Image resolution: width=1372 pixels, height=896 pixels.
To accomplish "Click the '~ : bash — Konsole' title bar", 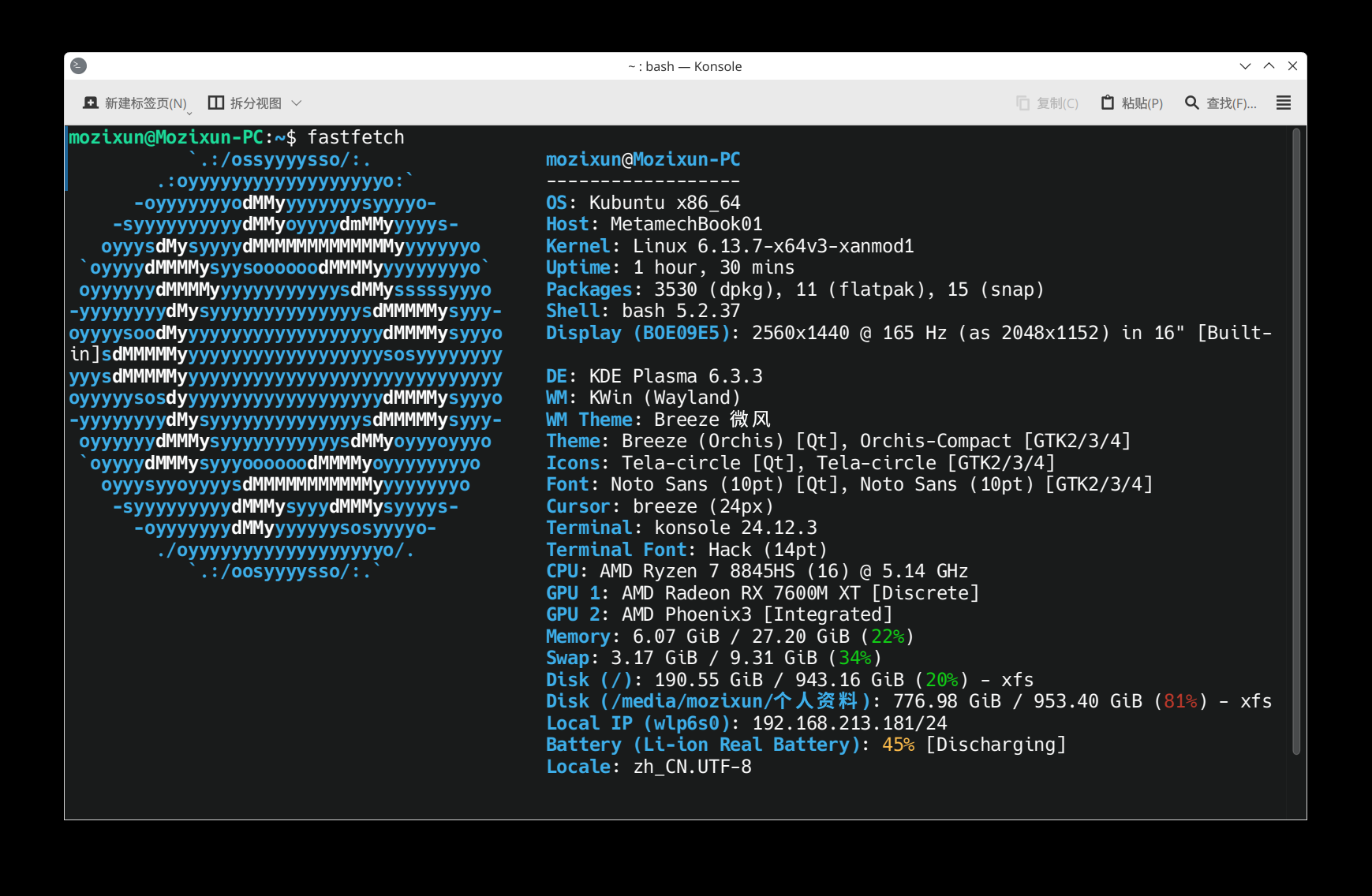I will (685, 66).
